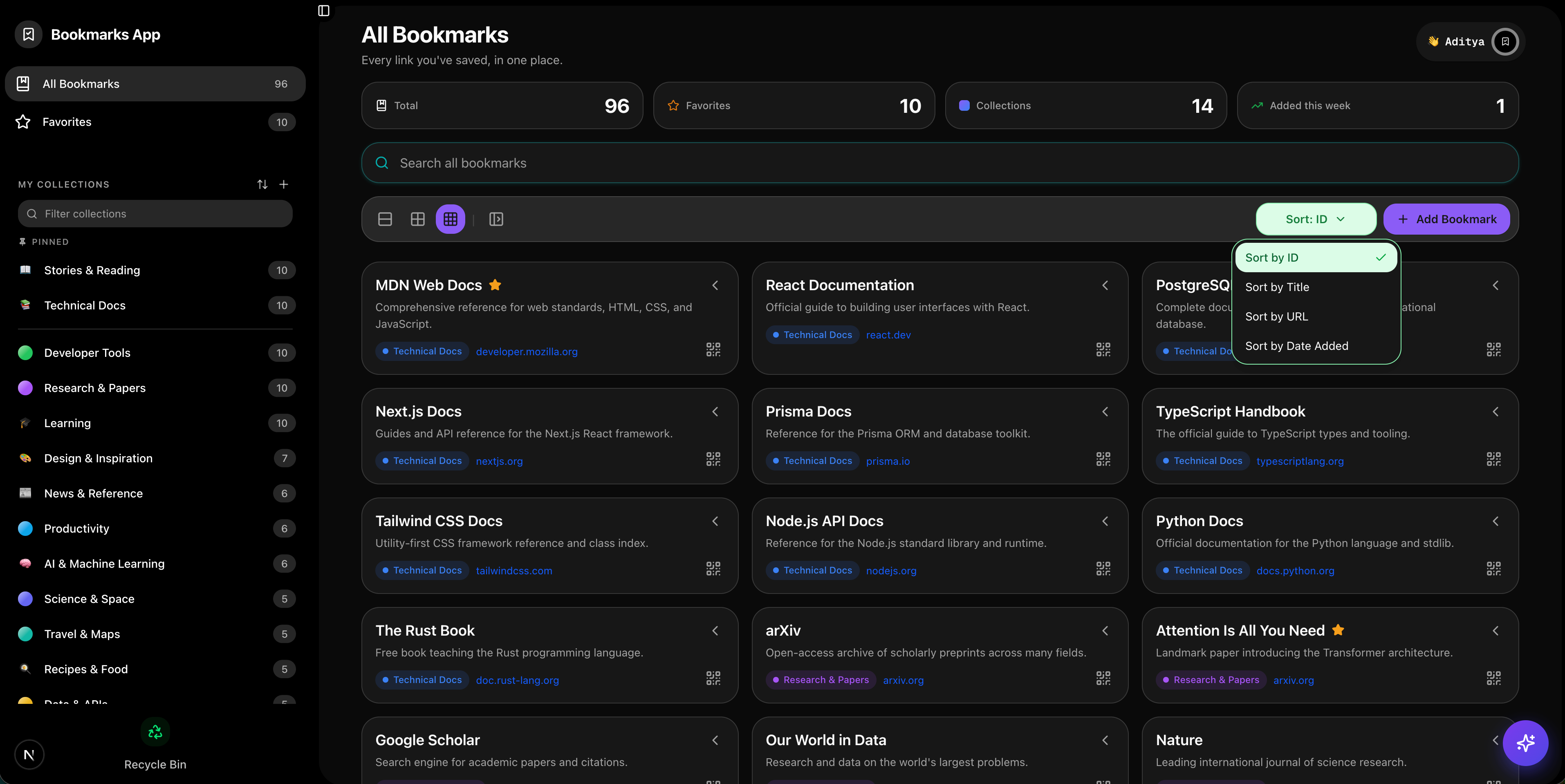Choose Sort by Date Added option

1316,346
